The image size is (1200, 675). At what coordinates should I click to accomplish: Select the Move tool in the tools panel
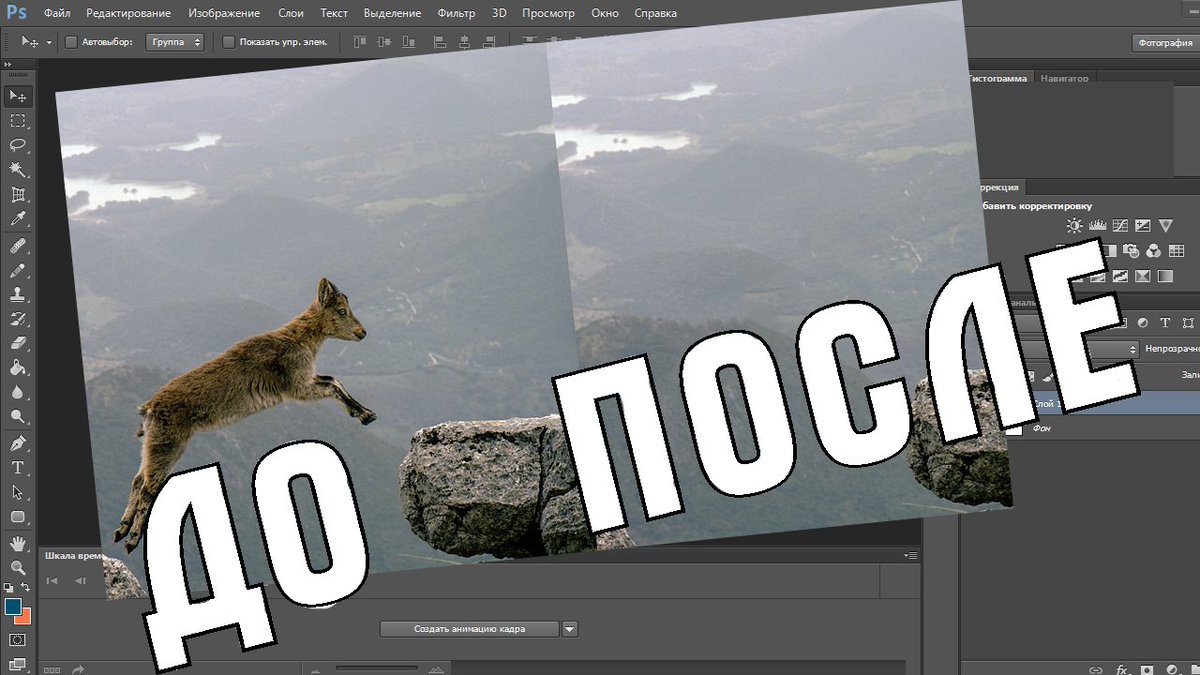18,96
